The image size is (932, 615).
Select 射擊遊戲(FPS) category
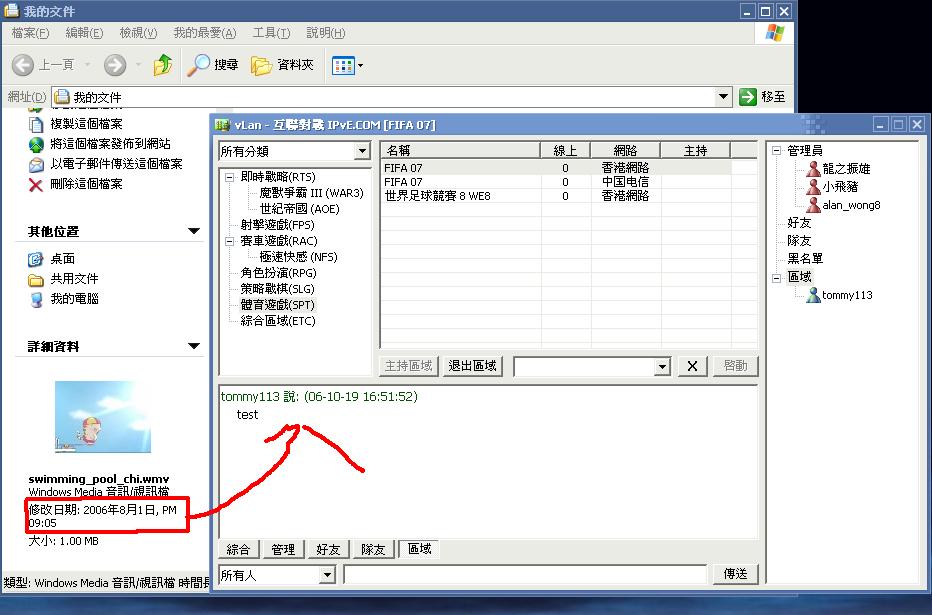[278, 225]
